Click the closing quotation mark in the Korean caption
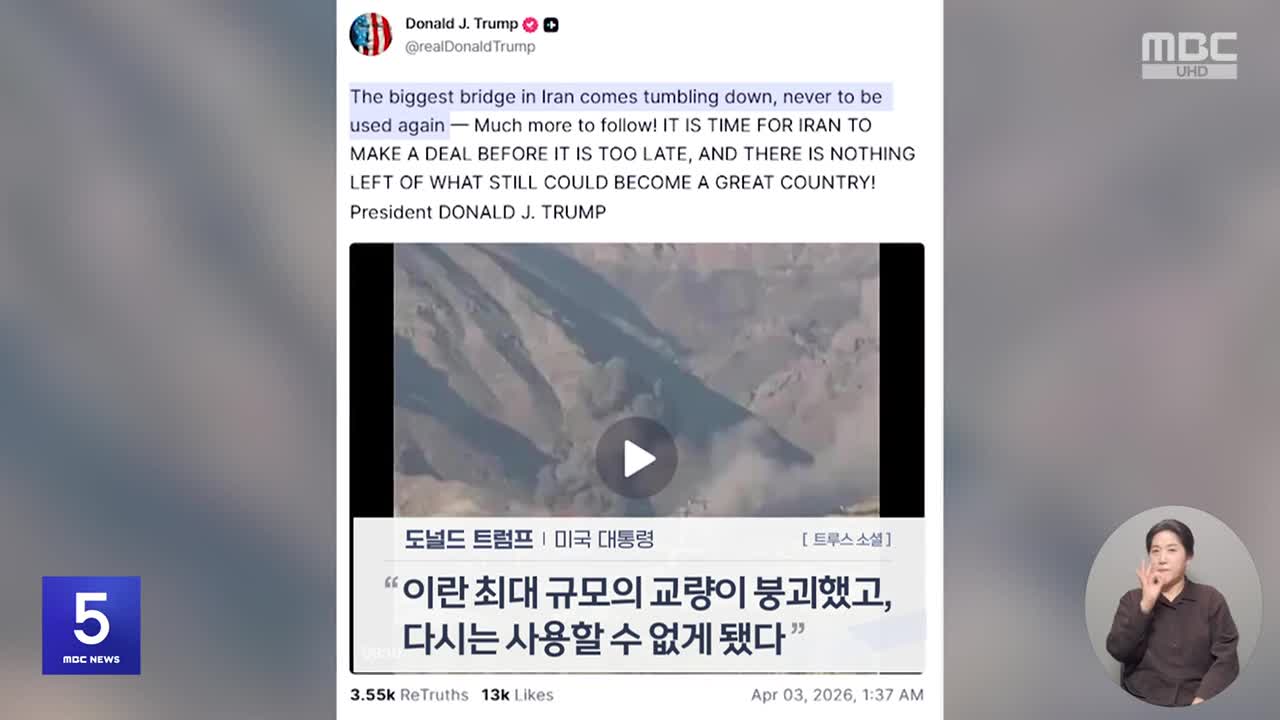The width and height of the screenshot is (1280, 720). (x=797, y=630)
